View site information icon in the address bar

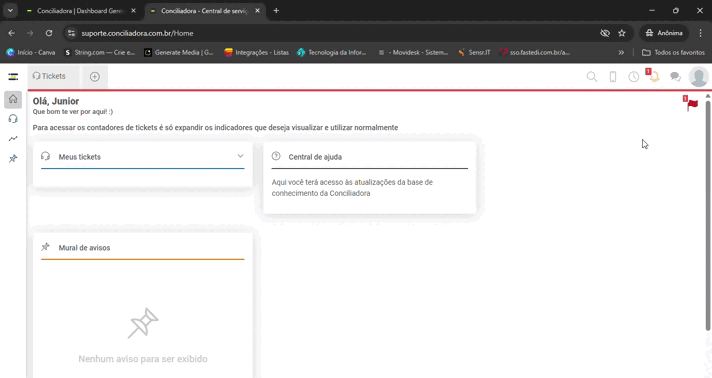71,33
